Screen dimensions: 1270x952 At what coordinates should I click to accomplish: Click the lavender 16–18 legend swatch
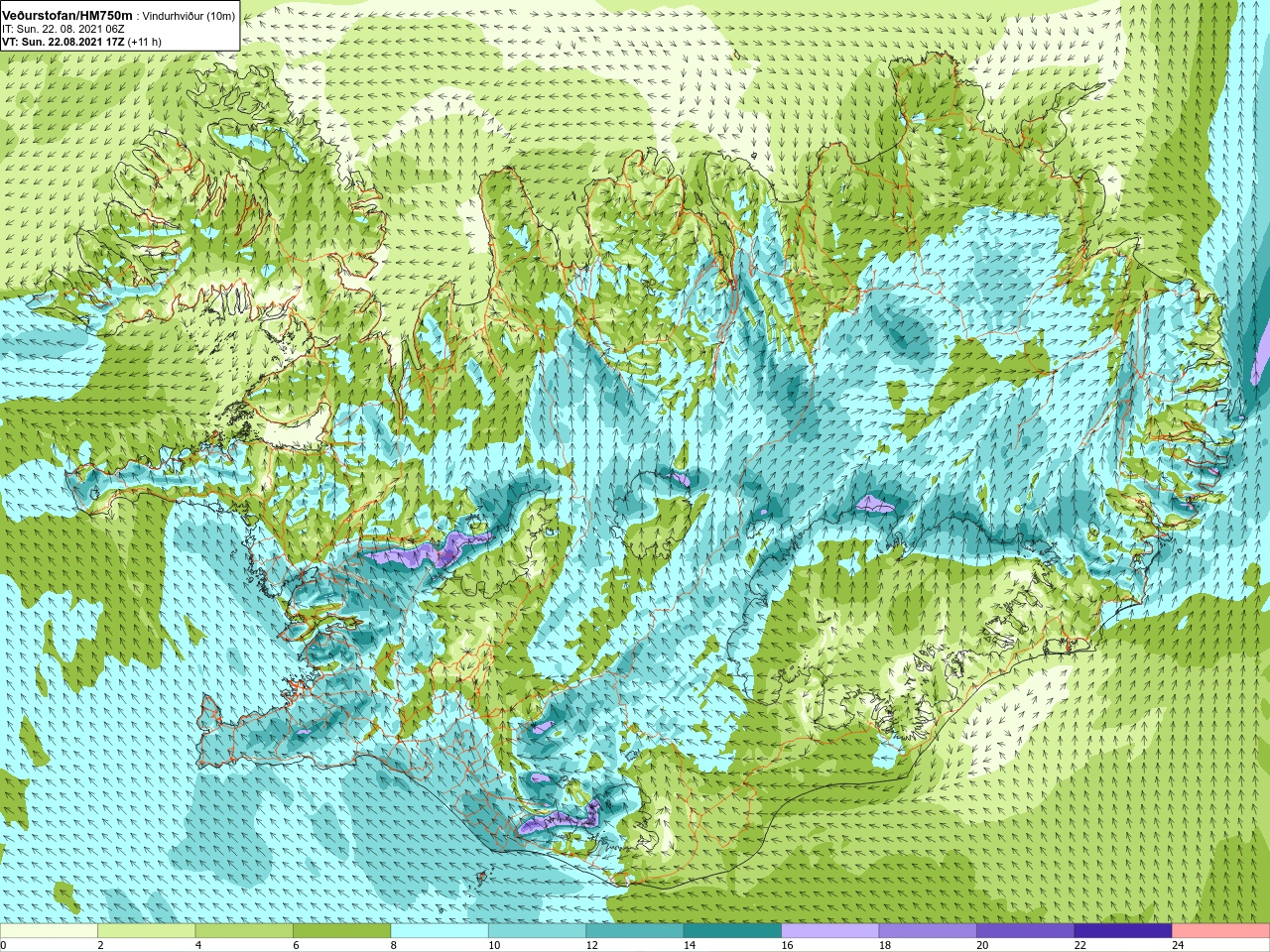click(x=830, y=931)
